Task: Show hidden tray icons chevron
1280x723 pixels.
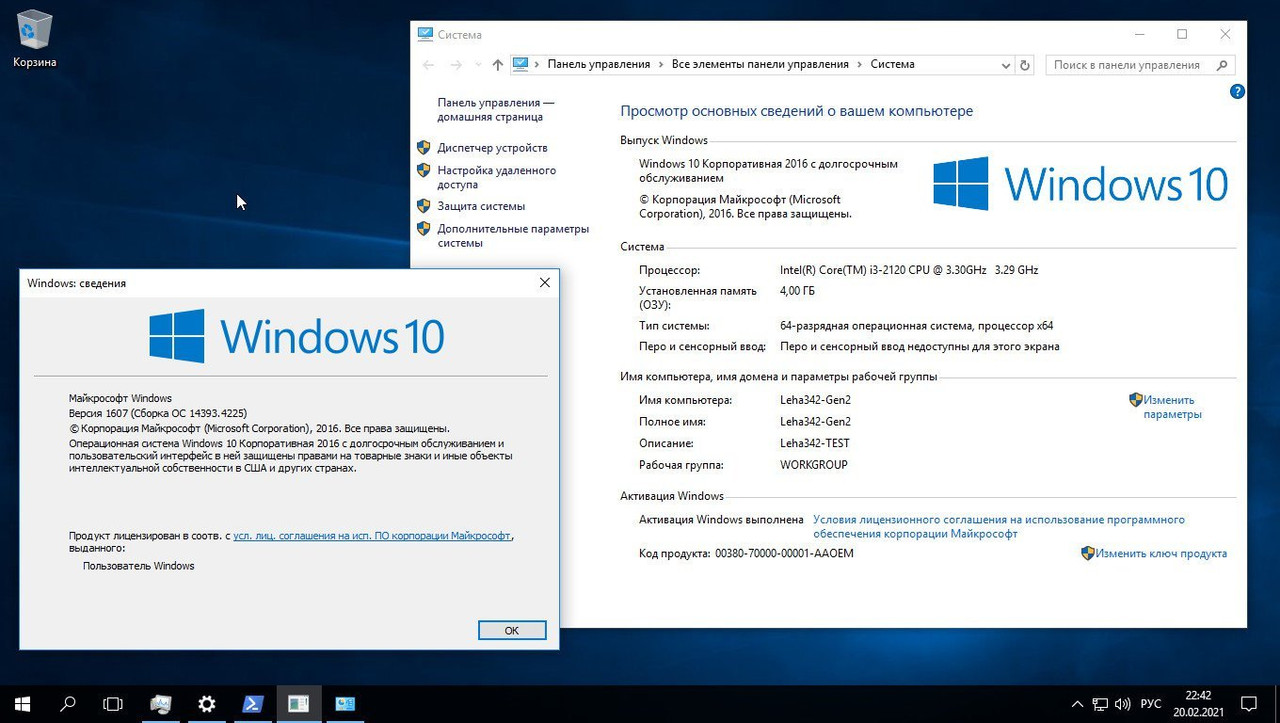Action: (x=1076, y=704)
